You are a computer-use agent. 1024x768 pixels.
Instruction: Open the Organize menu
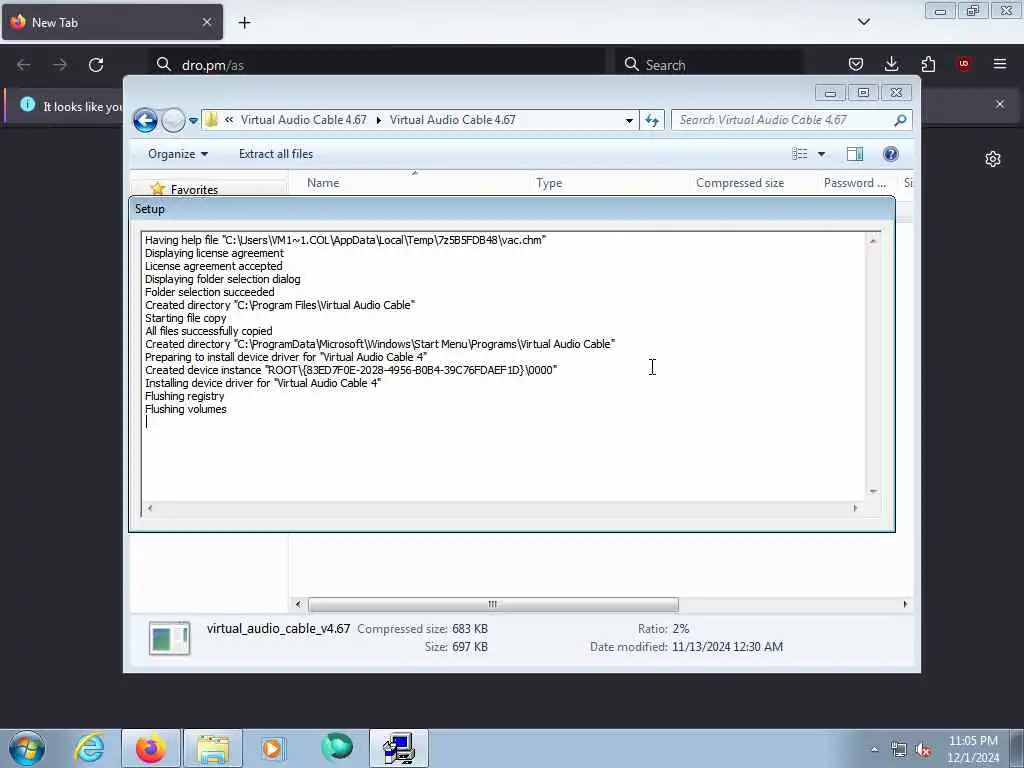tap(178, 154)
